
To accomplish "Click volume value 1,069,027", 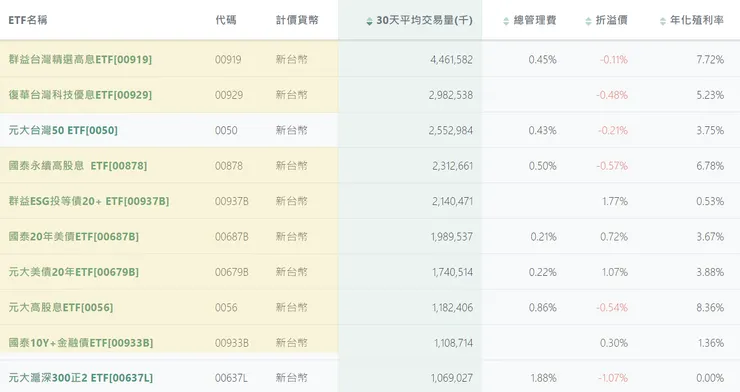I will [x=452, y=377].
